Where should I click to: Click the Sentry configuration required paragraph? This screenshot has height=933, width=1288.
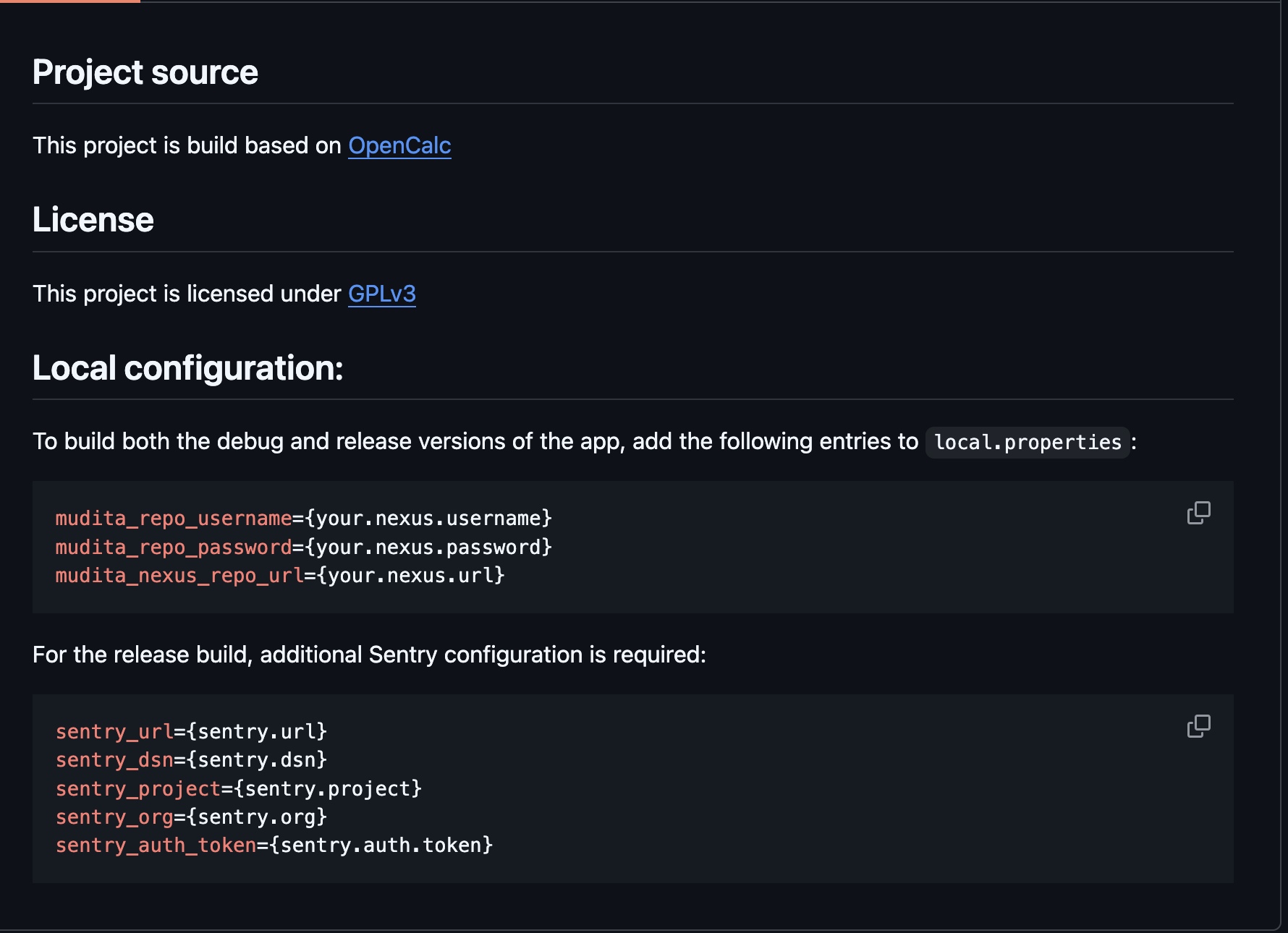click(x=369, y=655)
